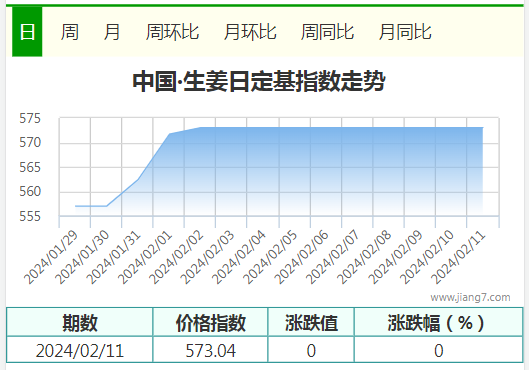Click the 2024/01/29 x-axis date label

coord(51,258)
